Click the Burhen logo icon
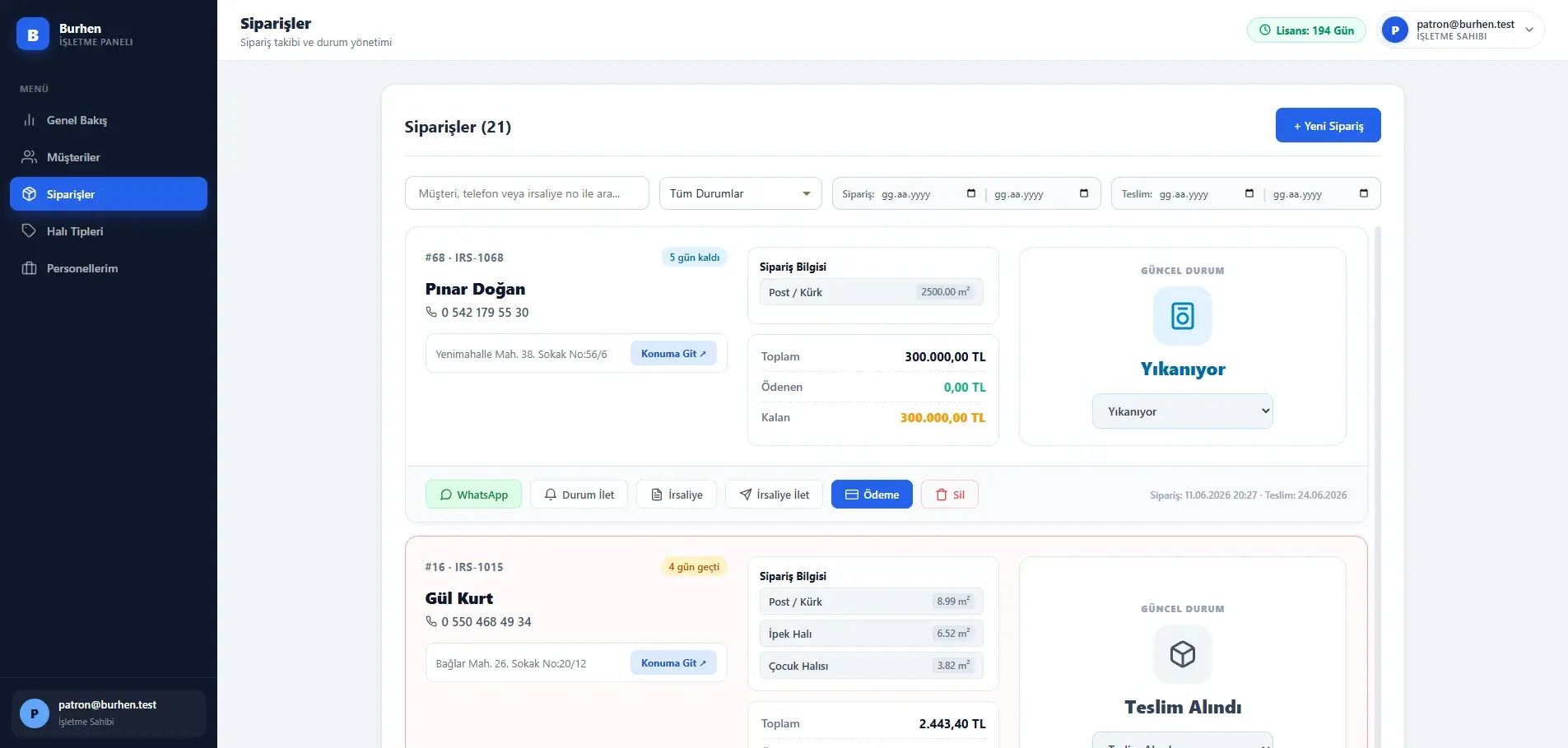 point(33,35)
